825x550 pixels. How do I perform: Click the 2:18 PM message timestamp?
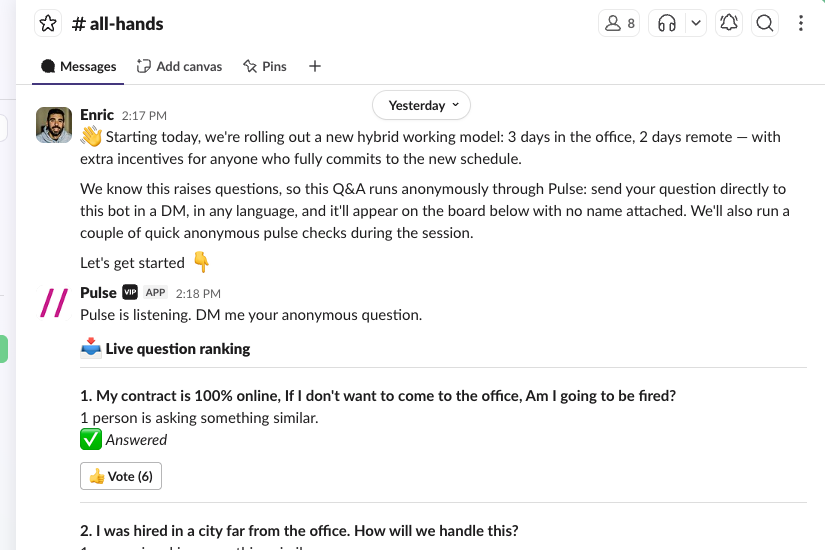pos(198,294)
